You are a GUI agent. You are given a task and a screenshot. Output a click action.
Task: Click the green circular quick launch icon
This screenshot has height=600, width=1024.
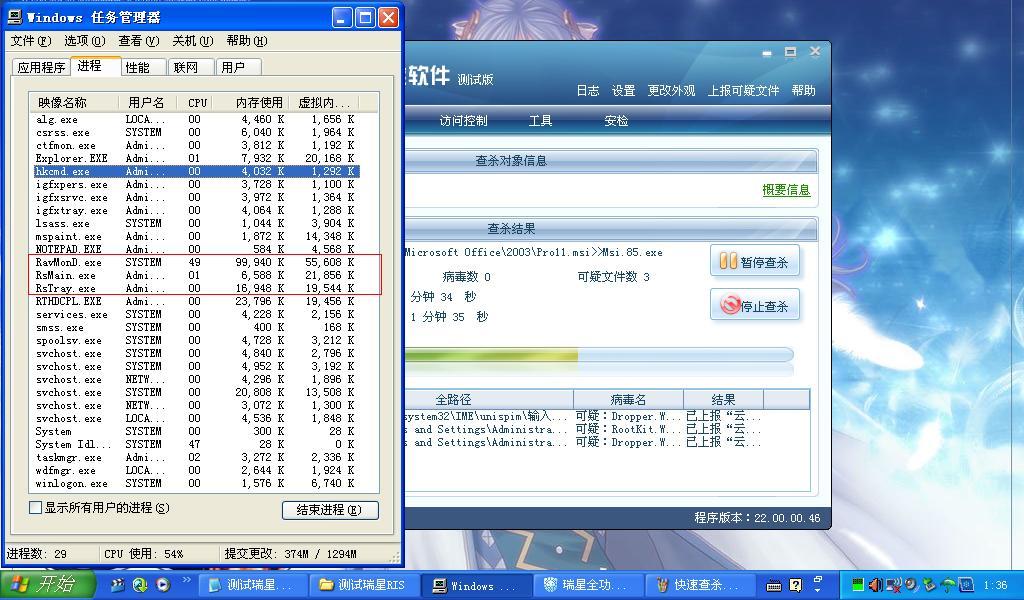click(140, 585)
